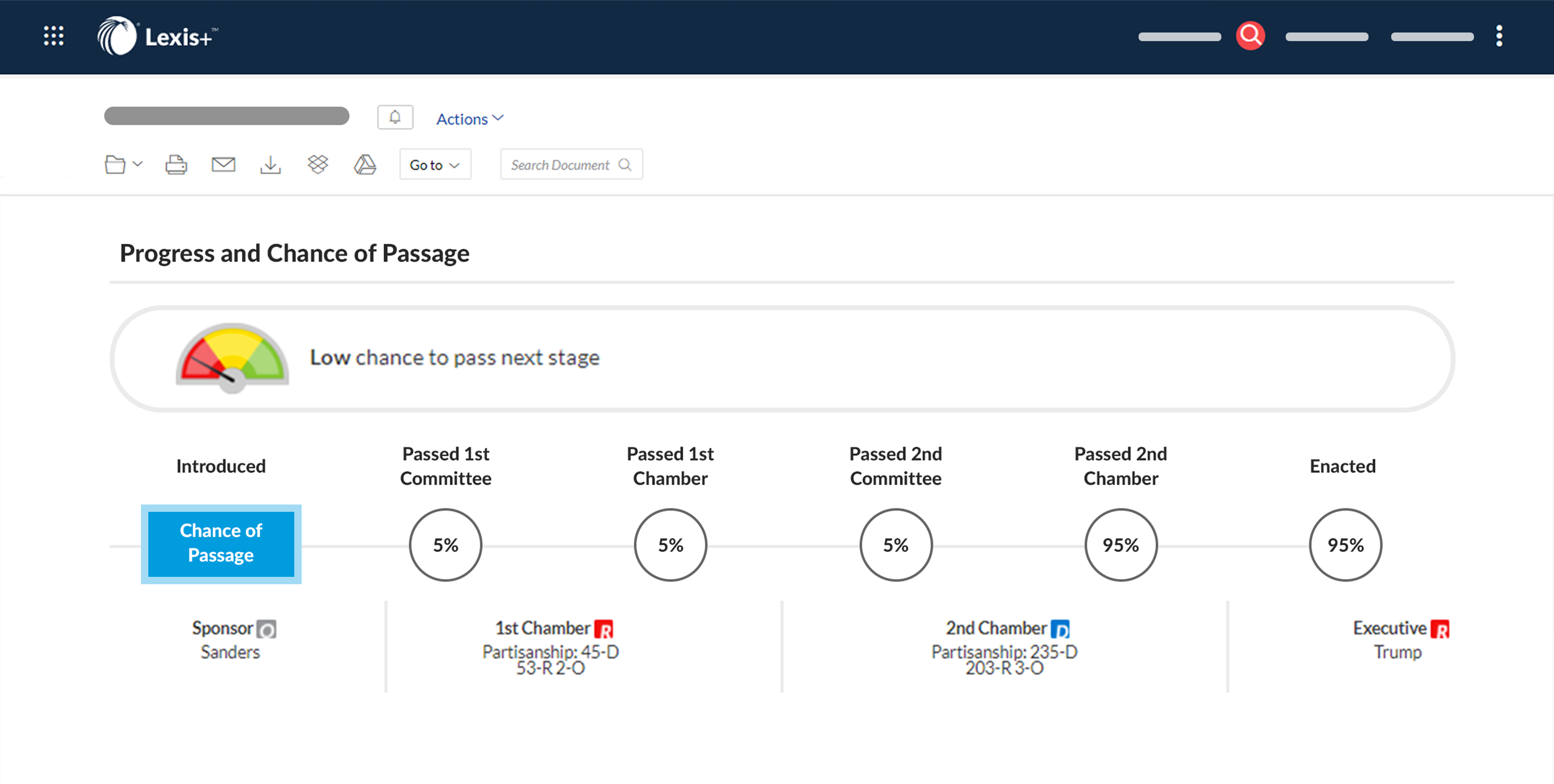Click the Enacted stage label

[1343, 466]
